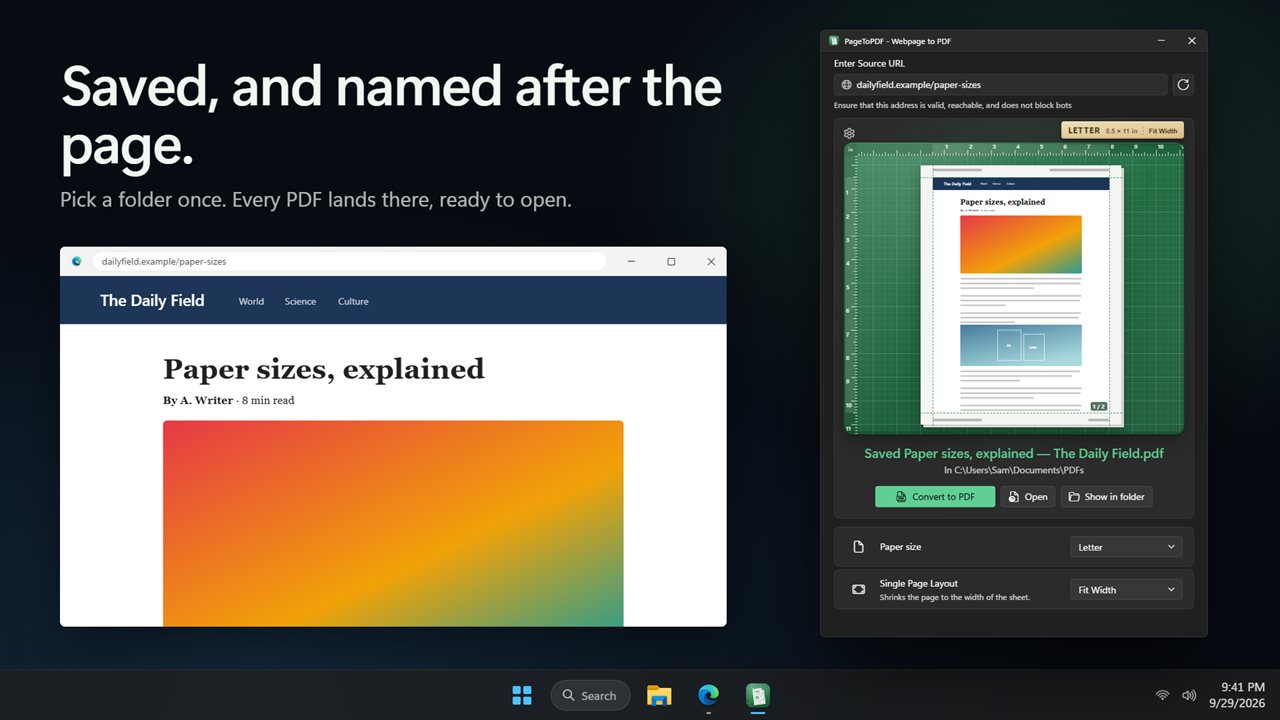Click the LETTER Fit Width badge above the preview
The height and width of the screenshot is (720, 1280).
(1122, 130)
